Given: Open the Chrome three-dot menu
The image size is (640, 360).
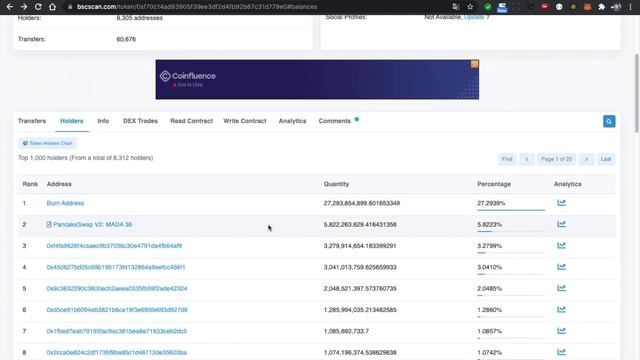Looking at the screenshot, I should coord(630,7).
